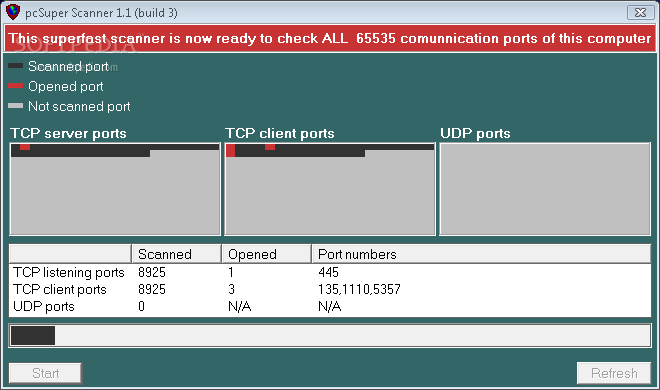Click the TCP server ports map
The image size is (660, 390).
pyautogui.click(x=115, y=189)
